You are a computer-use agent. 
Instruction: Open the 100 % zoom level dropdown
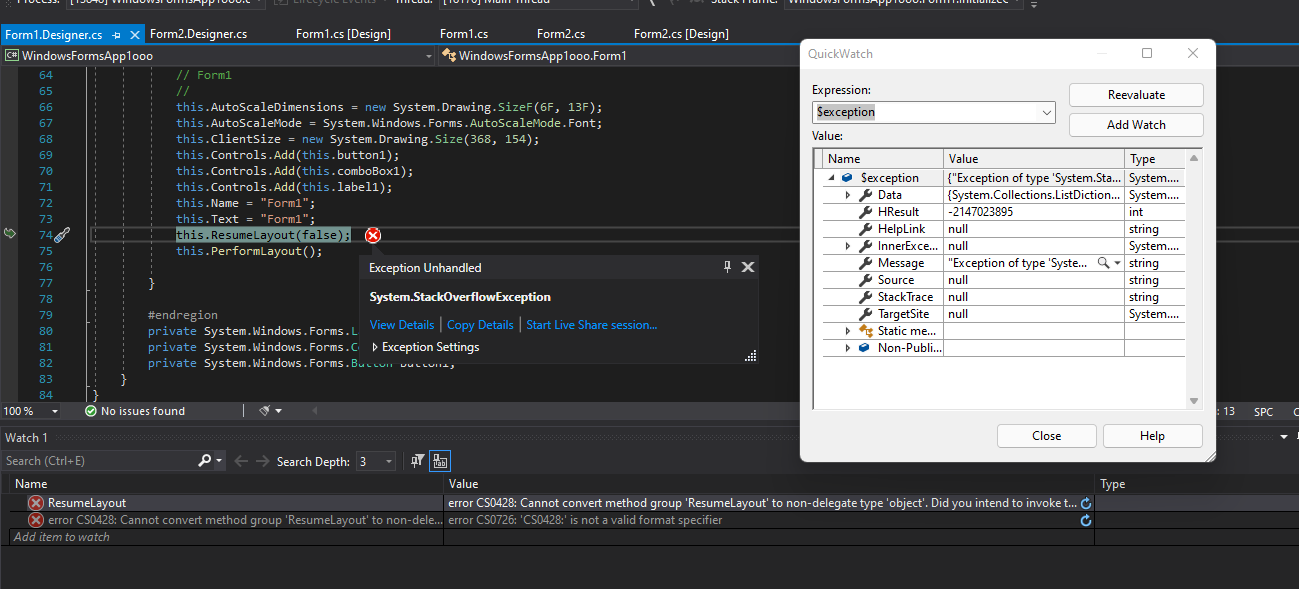55,411
